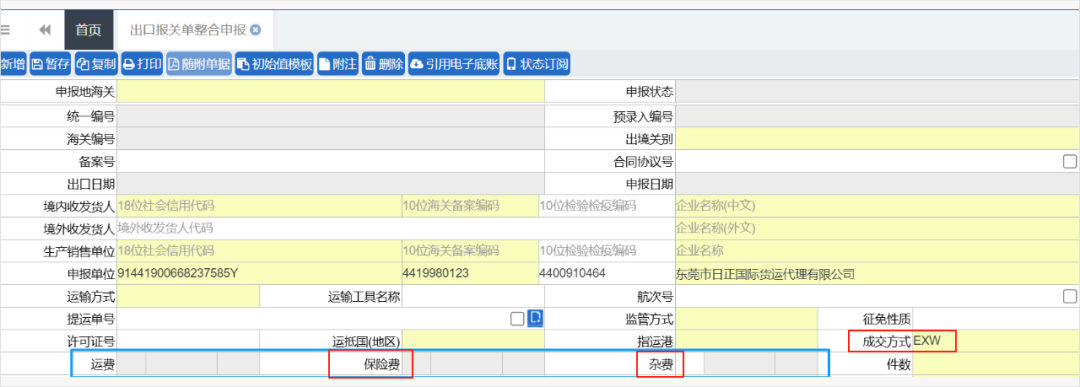Tick the checkbox beside 航次号 field
The image size is (1080, 387).
point(1070,297)
